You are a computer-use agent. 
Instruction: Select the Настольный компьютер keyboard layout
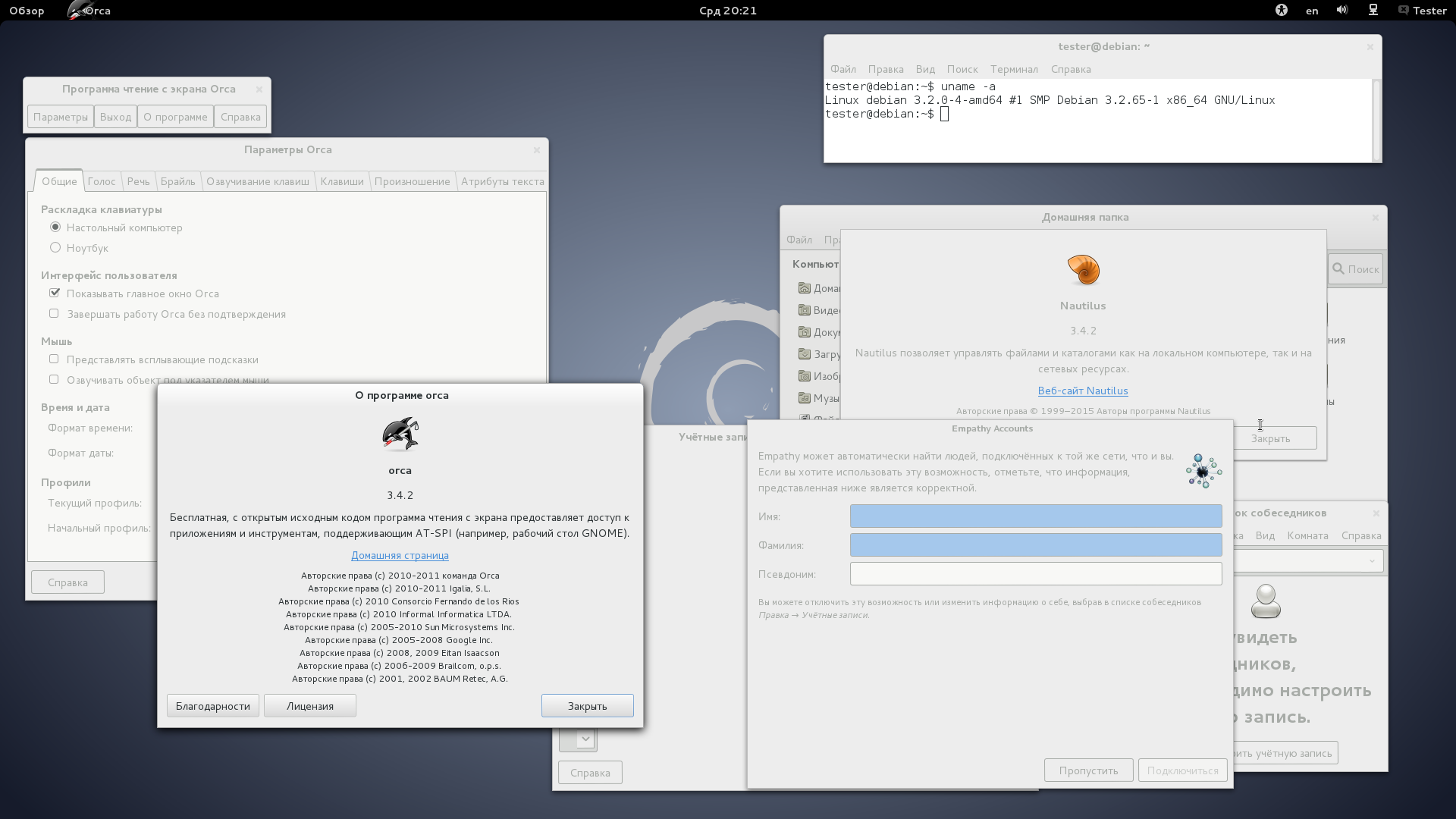coord(55,227)
